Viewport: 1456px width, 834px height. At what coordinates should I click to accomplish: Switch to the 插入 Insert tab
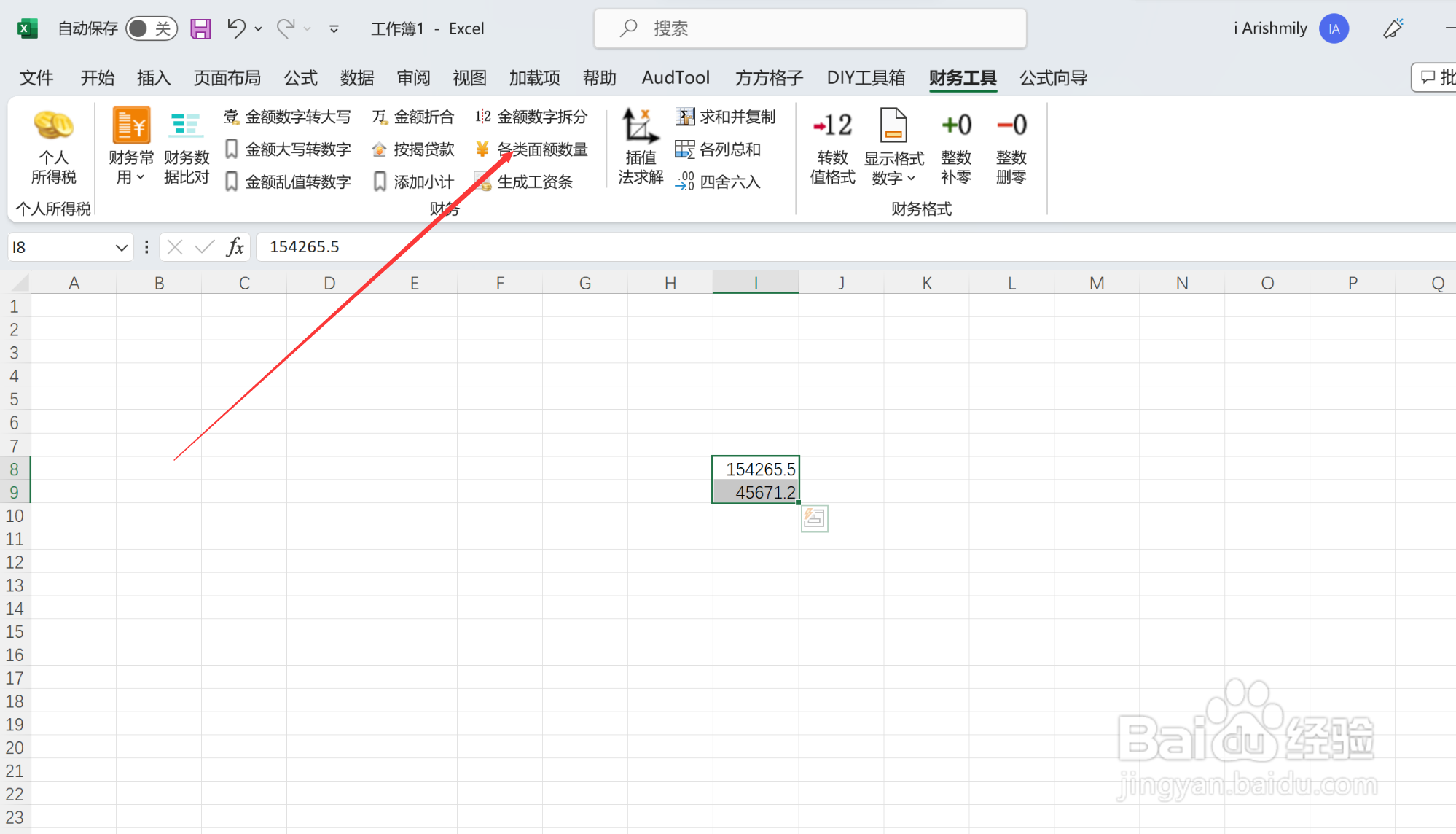tap(154, 78)
